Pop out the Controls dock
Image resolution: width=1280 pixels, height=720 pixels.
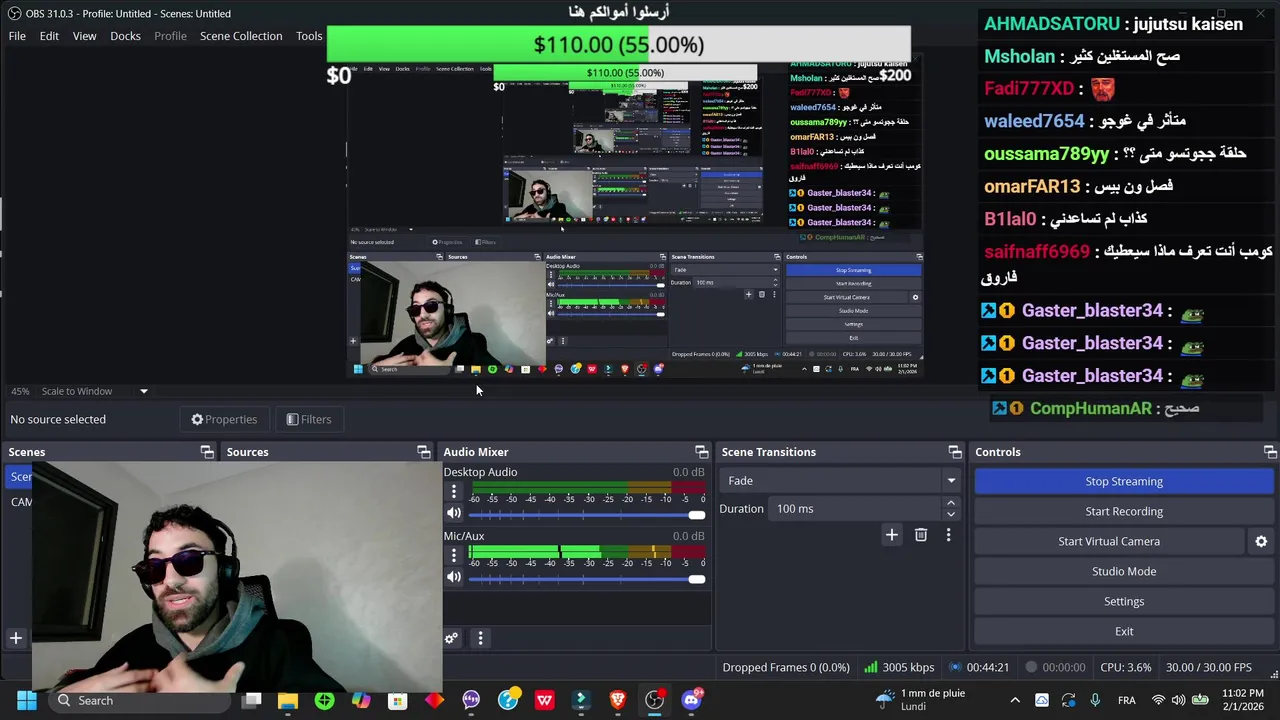pyautogui.click(x=1270, y=452)
